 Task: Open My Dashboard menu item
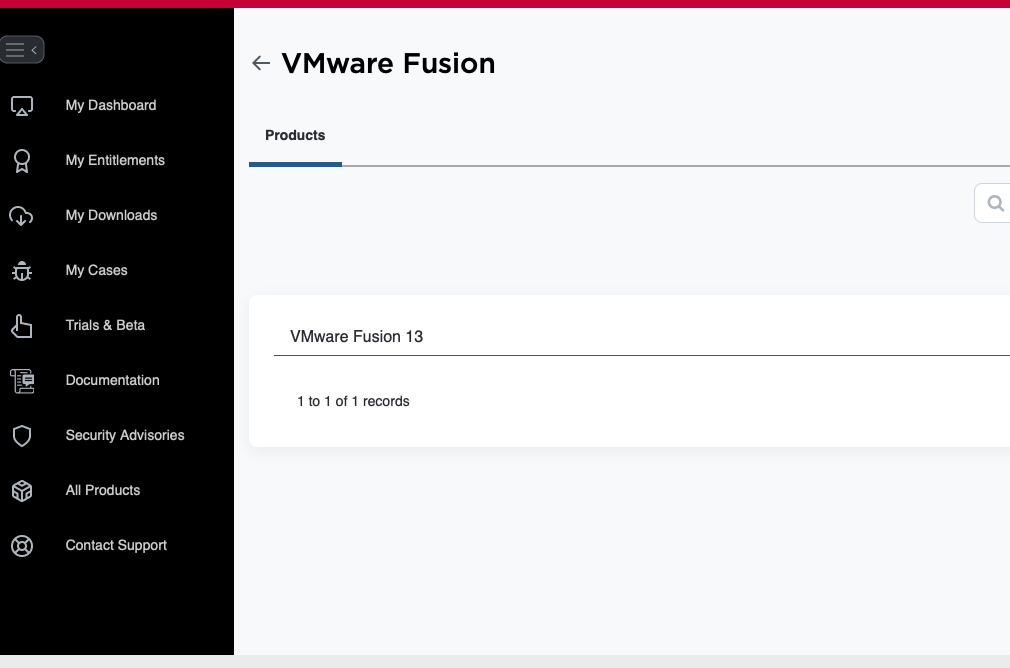tap(111, 105)
